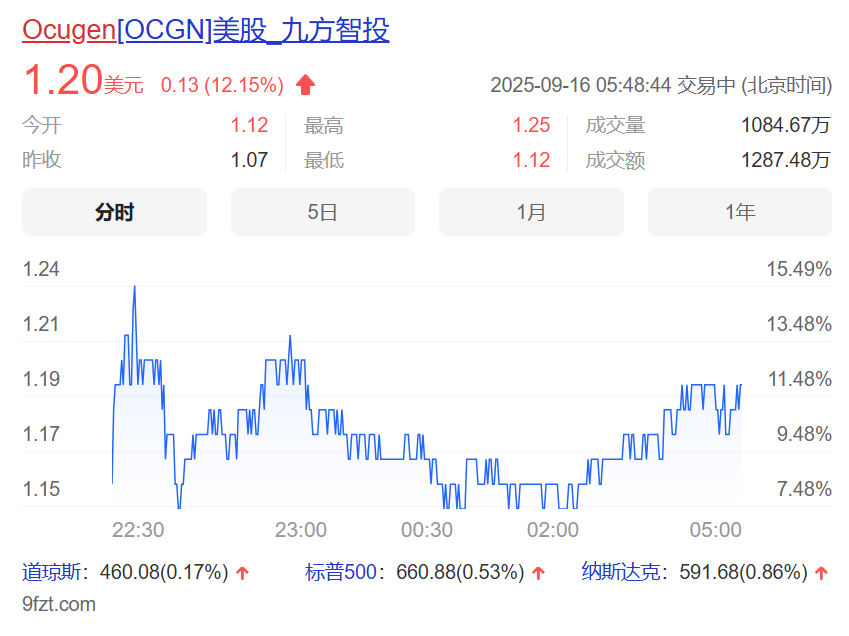Click the change value 0.13 (12.15%)
Screen dimensions: 849x636
tap(222, 85)
